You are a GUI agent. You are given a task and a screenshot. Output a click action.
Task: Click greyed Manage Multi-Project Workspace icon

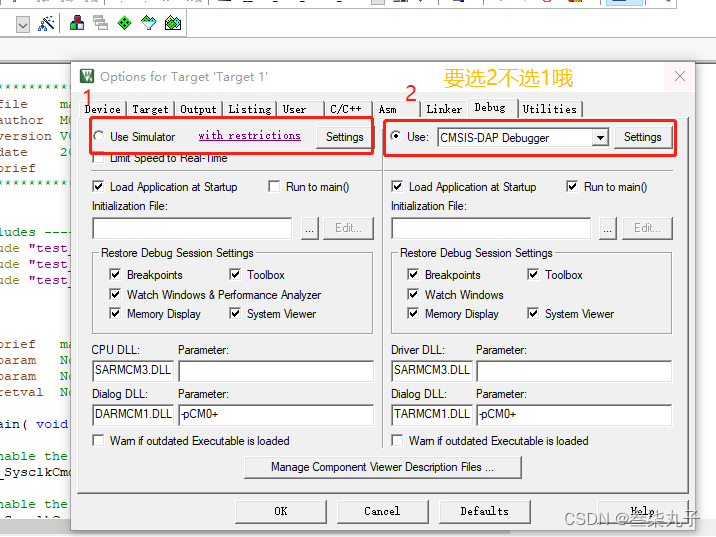pyautogui.click(x=100, y=23)
